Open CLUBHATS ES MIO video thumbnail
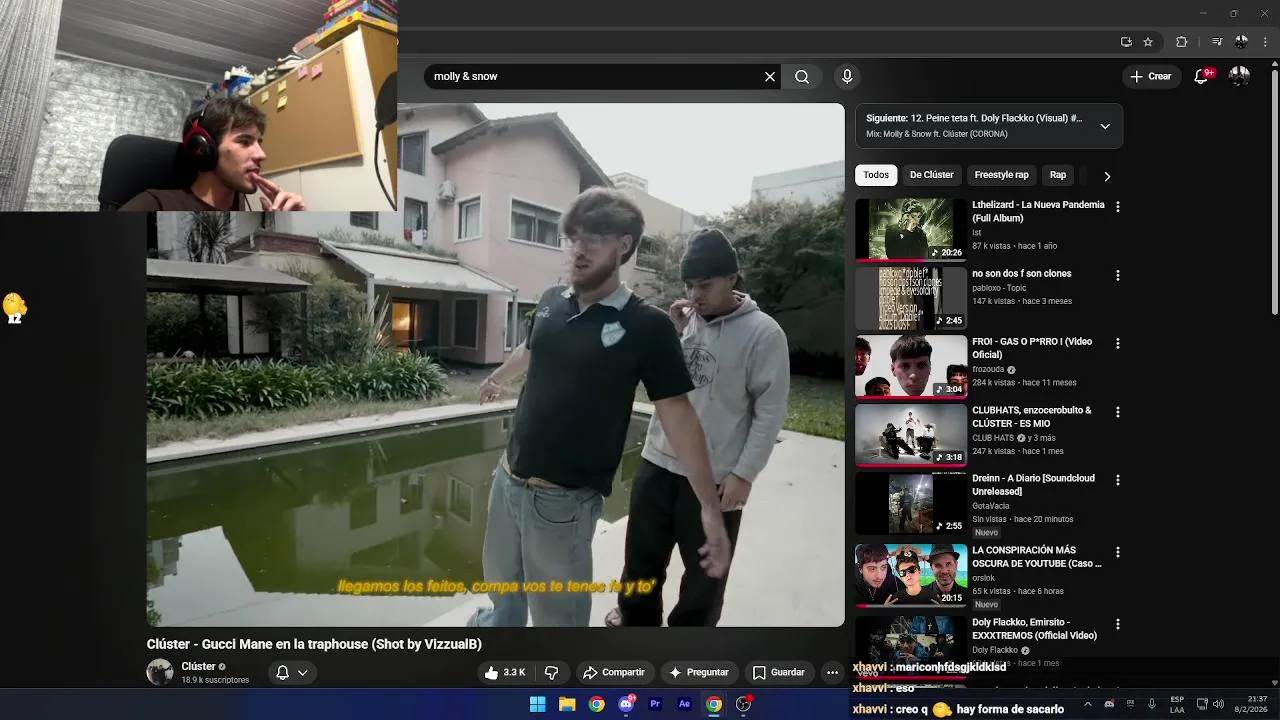Image resolution: width=1280 pixels, height=720 pixels. tap(911, 435)
